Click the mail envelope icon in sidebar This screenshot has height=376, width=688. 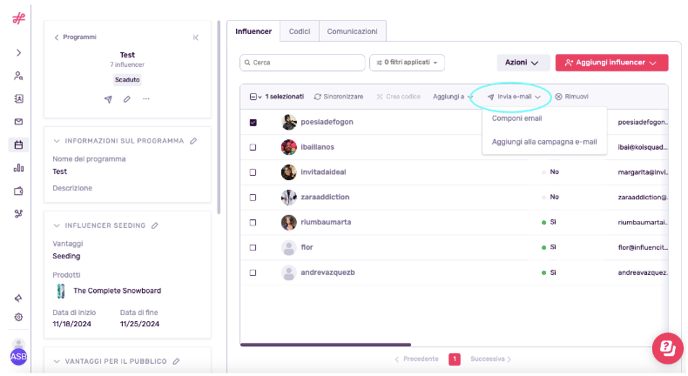click(18, 122)
